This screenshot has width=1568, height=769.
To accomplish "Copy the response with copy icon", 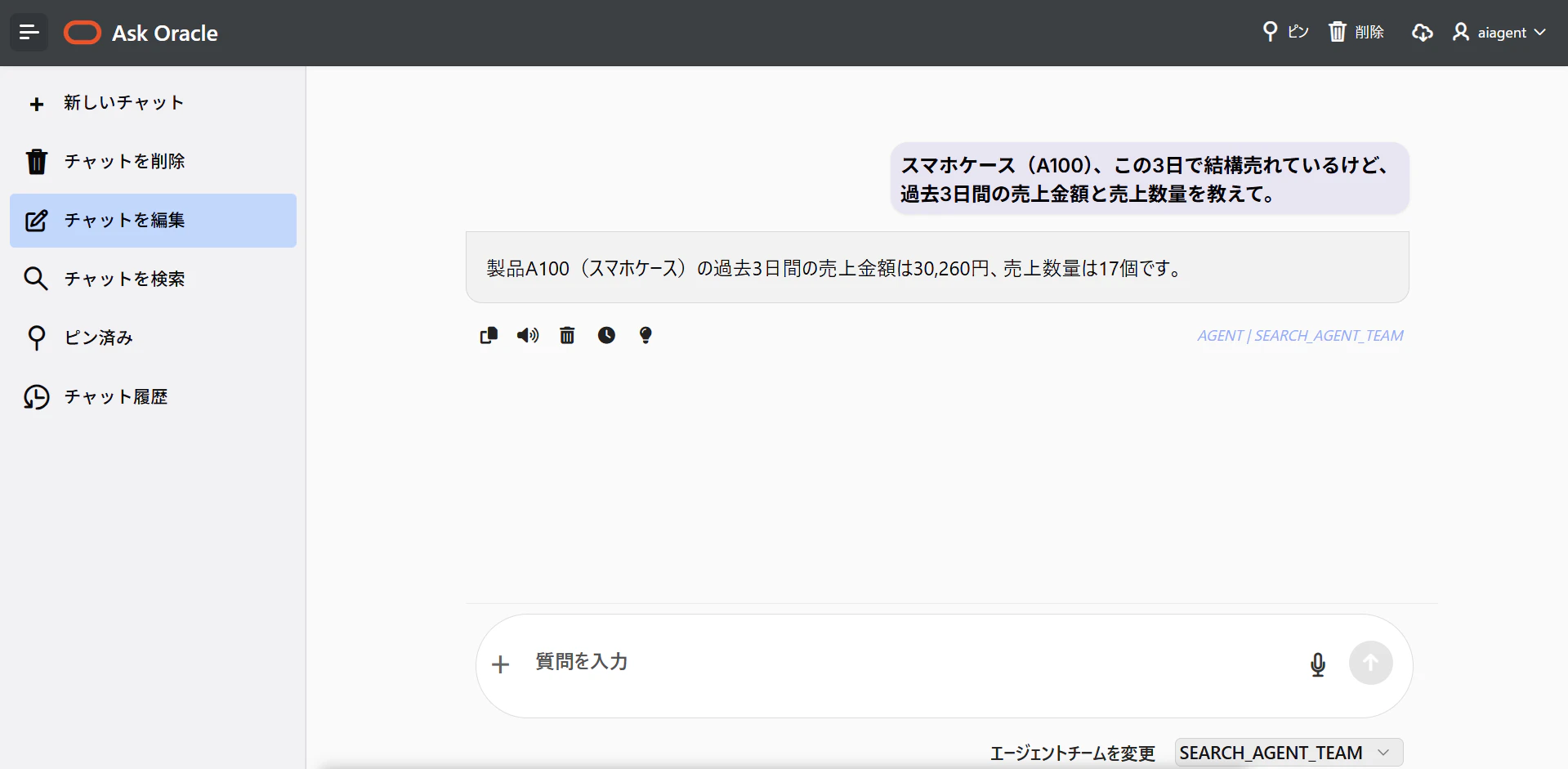I will pos(489,335).
